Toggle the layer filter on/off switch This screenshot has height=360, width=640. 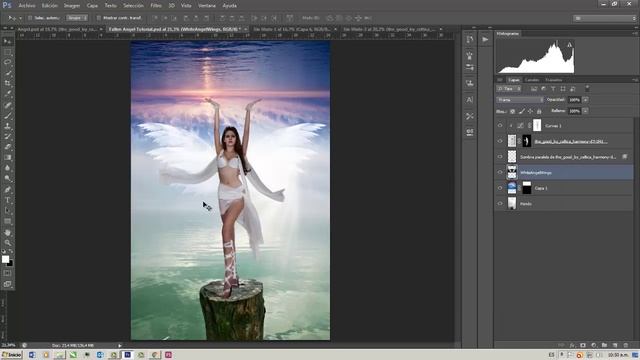point(587,88)
